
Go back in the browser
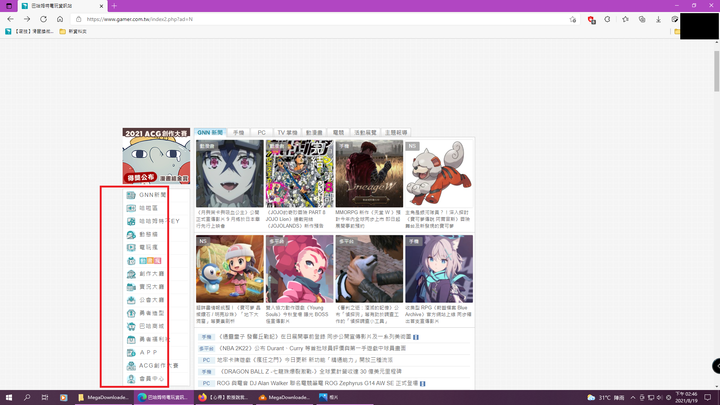10,19
